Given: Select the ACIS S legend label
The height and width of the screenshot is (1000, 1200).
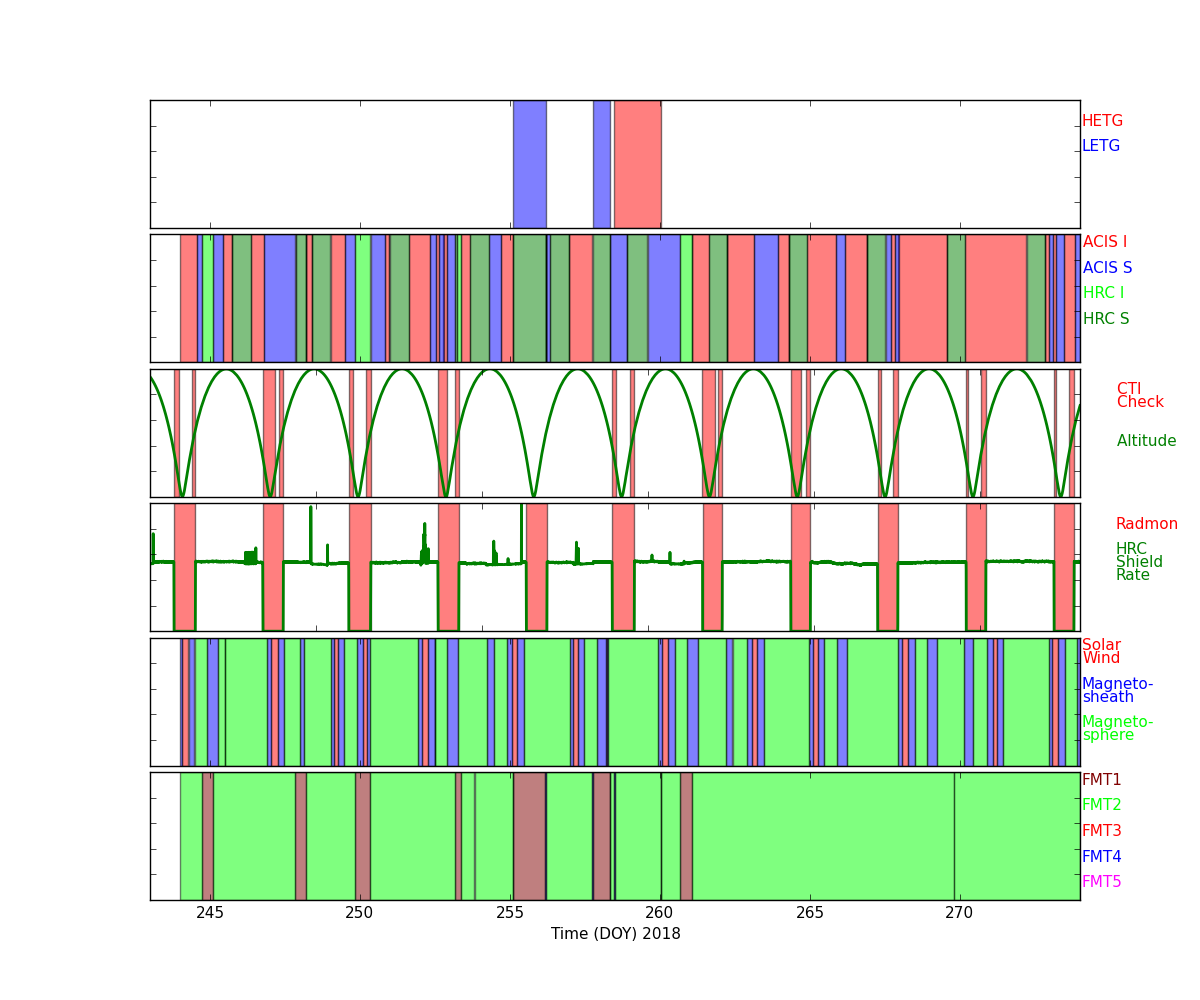Looking at the screenshot, I should pyautogui.click(x=1107, y=268).
